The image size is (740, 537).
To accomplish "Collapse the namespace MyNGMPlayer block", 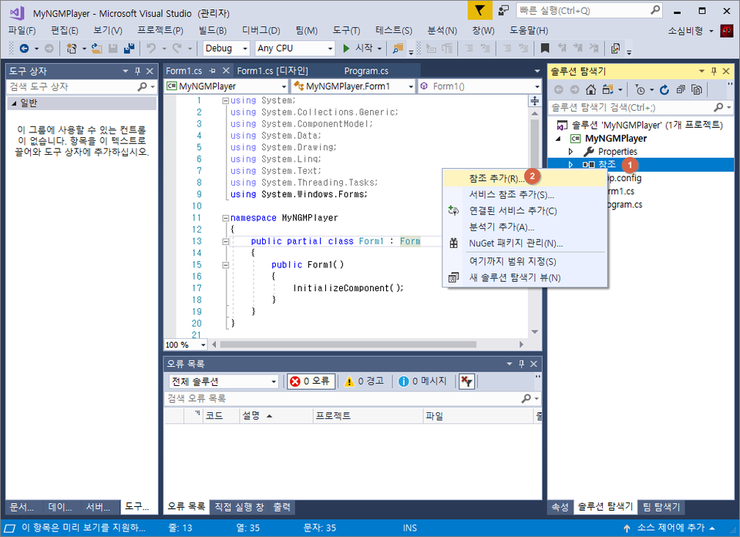I will [226, 218].
